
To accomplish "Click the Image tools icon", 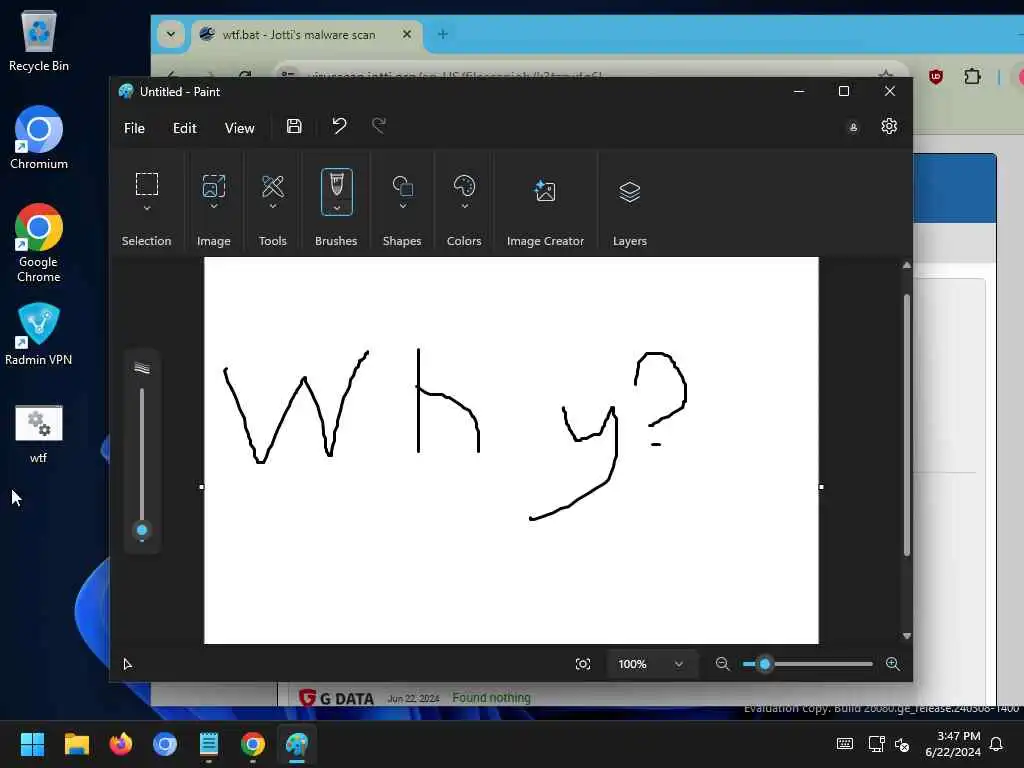I will (214, 185).
